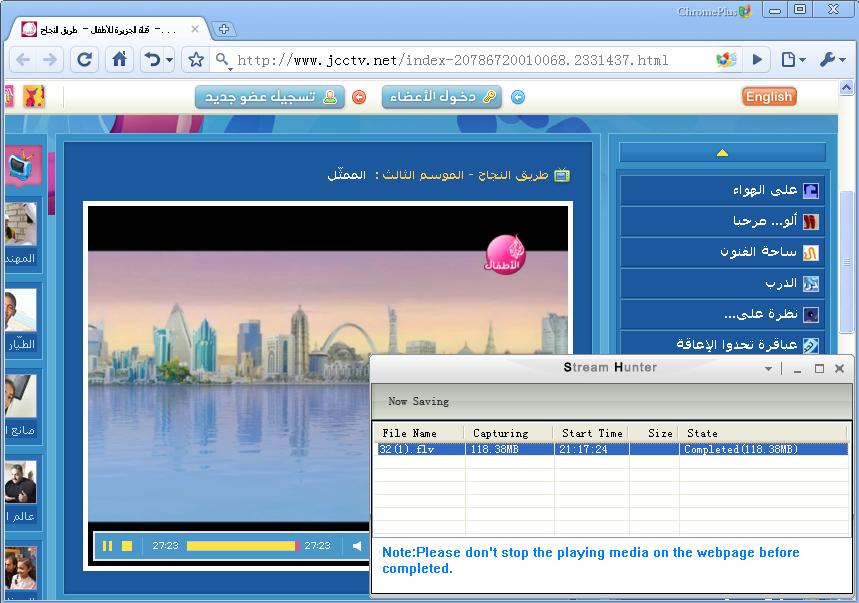This screenshot has width=859, height=603.
Task: Open the Stream Hunter title bar dropdown arrow
Action: click(767, 368)
